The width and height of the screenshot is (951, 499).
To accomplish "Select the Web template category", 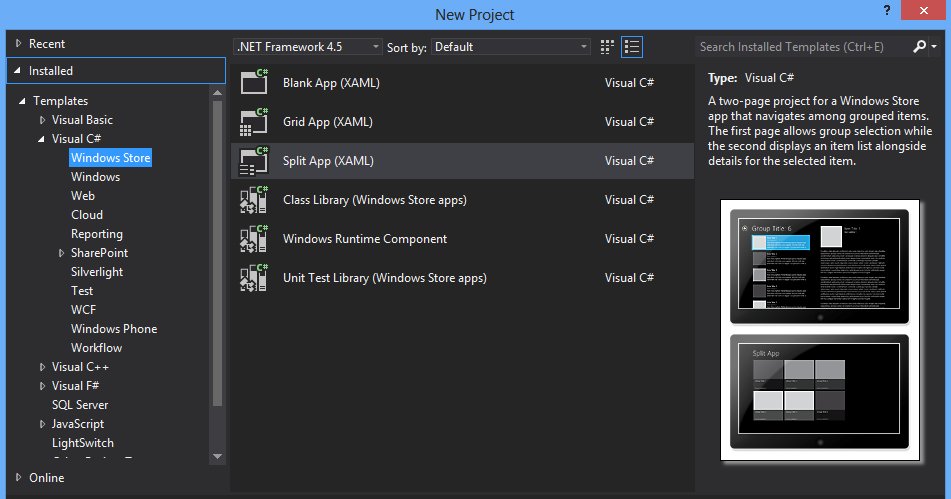I will click(82, 196).
